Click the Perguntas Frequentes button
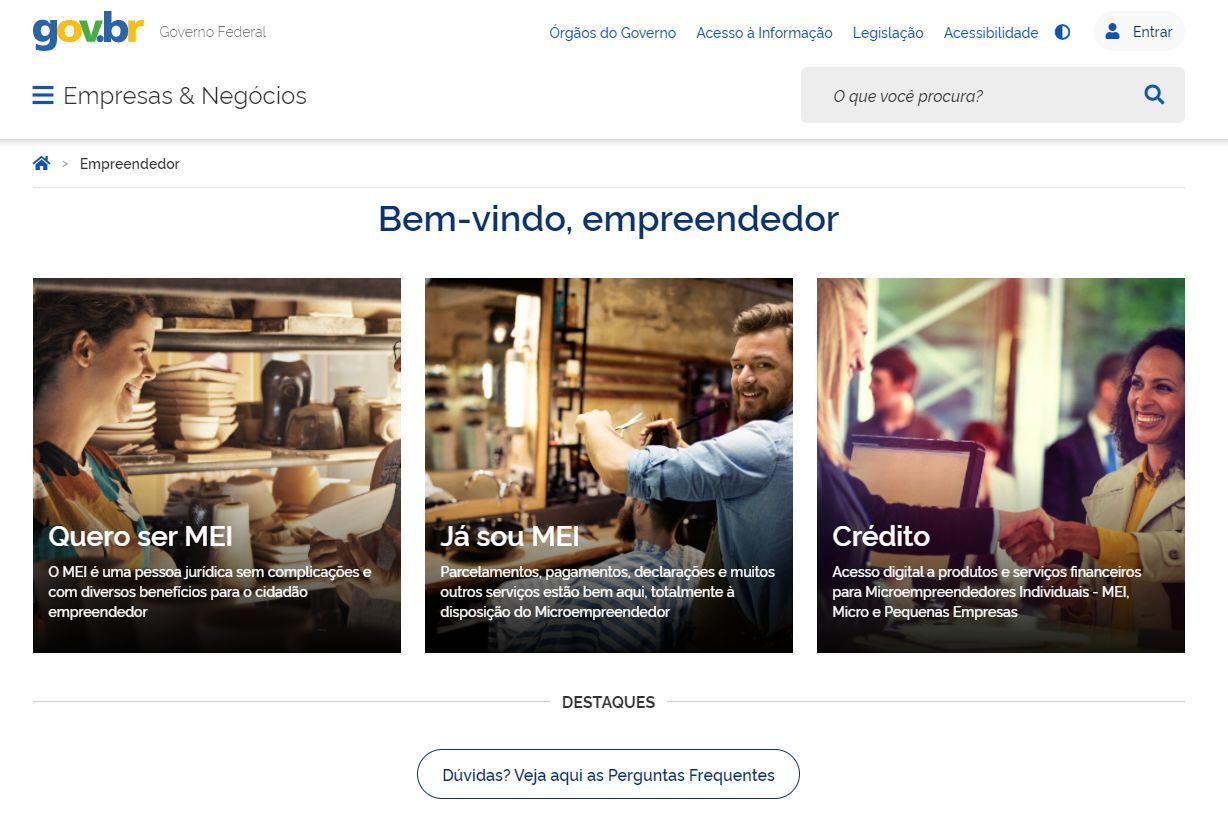The width and height of the screenshot is (1228, 819). coord(608,774)
